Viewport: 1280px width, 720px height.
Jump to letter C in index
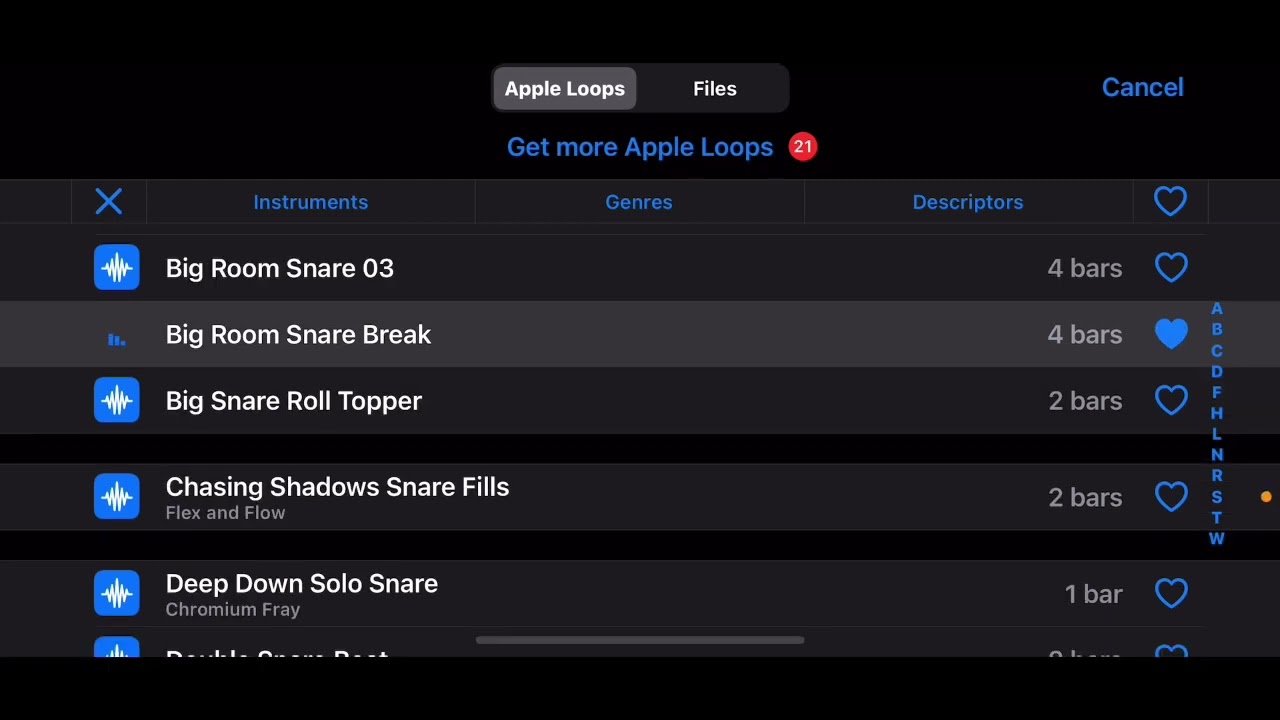[x=1217, y=351]
